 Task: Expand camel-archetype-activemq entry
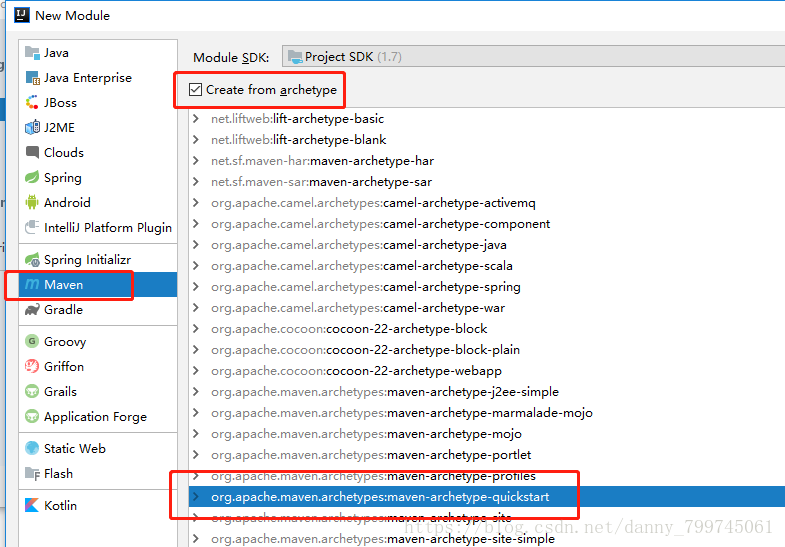coord(196,203)
